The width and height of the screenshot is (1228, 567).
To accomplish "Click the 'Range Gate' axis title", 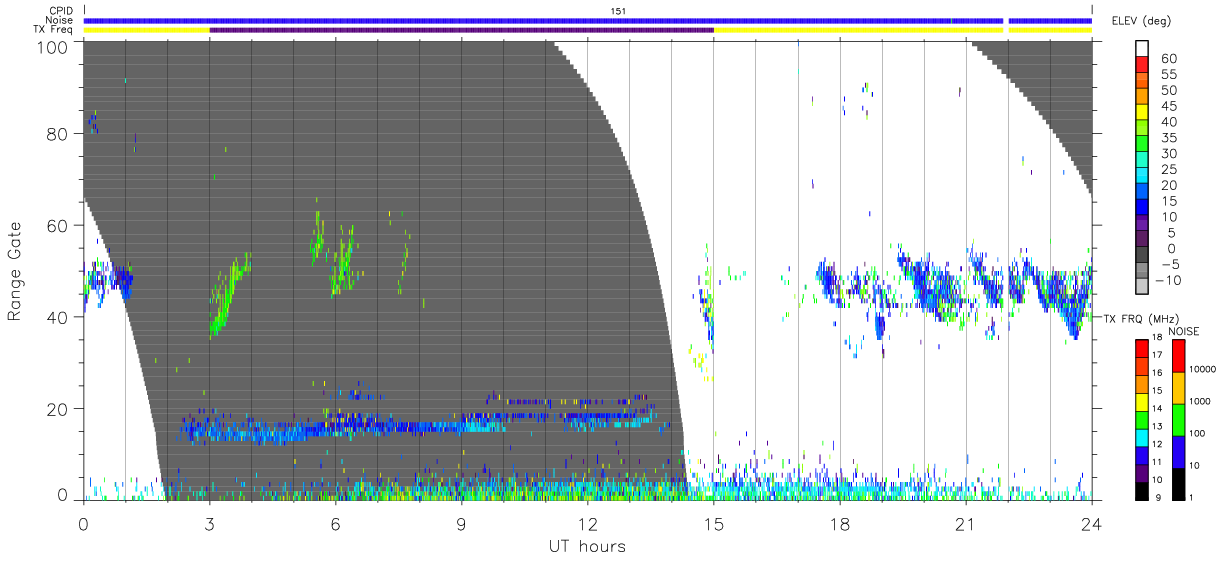I will coord(15,270).
